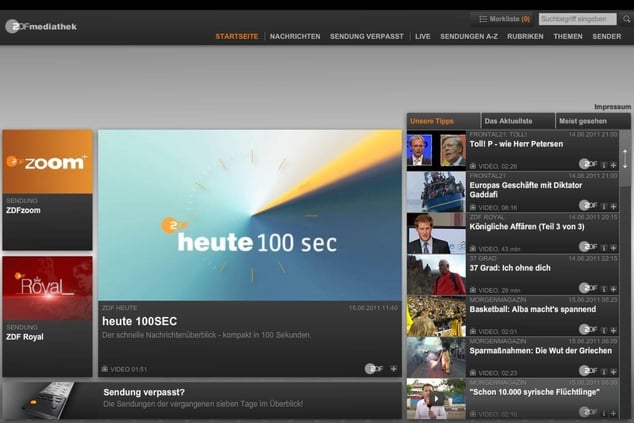The height and width of the screenshot is (423, 634).
Task: Click plus icon on Basketball Alba item
Action: (612, 329)
